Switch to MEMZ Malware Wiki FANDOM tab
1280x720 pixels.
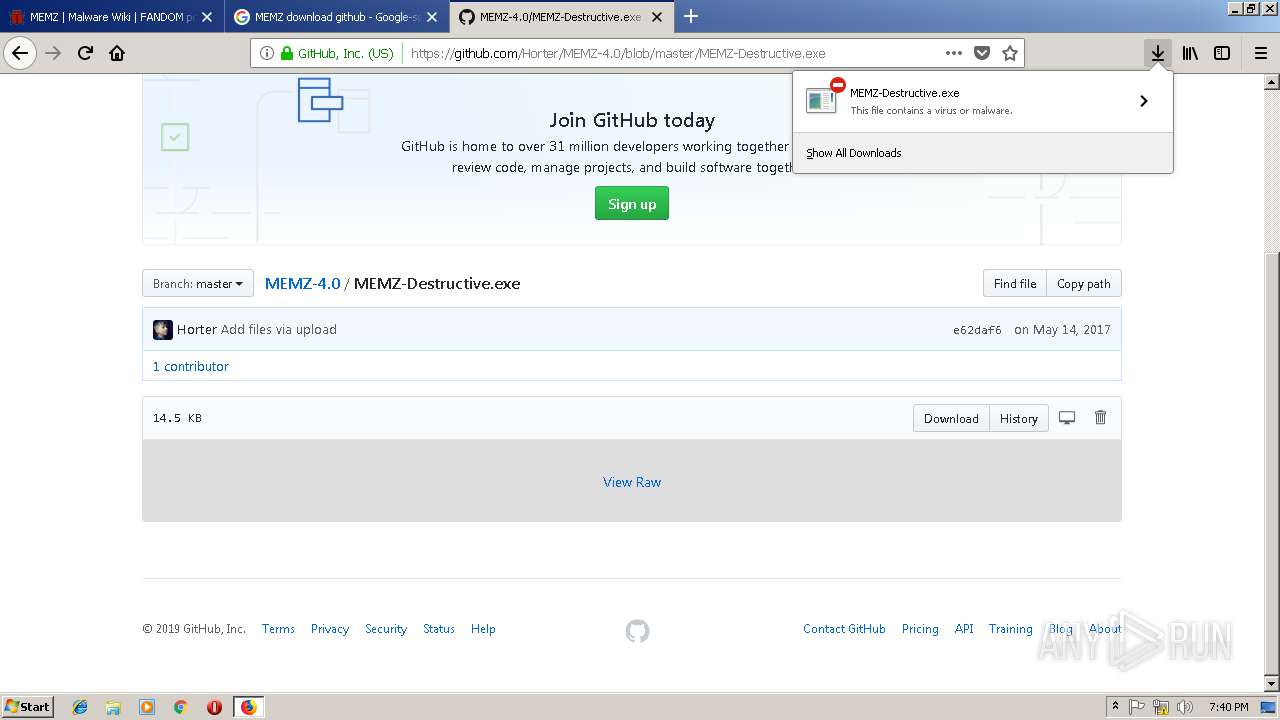111,17
